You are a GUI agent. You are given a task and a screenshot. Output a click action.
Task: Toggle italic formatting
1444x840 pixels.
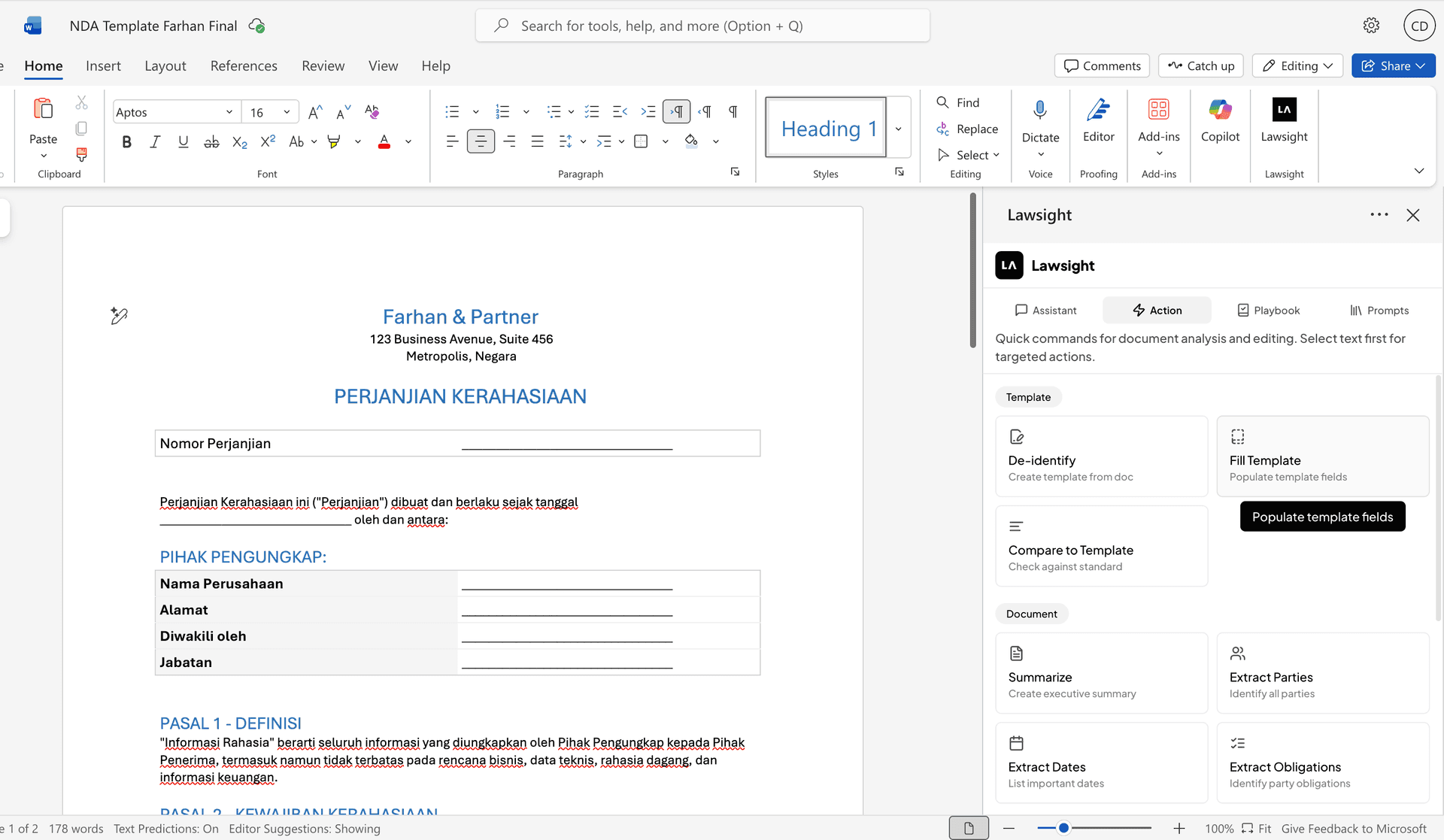155,141
